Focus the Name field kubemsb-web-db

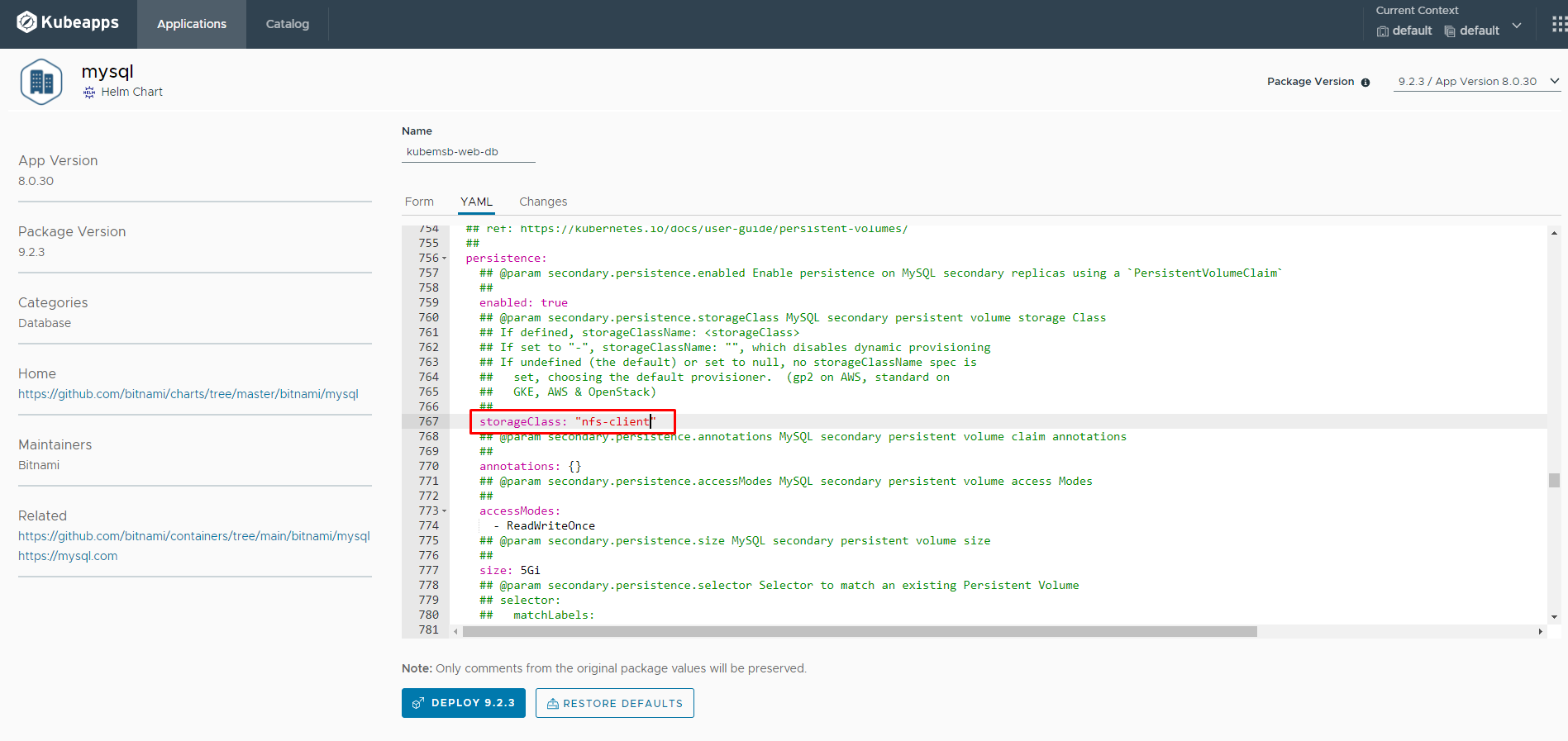click(x=469, y=152)
